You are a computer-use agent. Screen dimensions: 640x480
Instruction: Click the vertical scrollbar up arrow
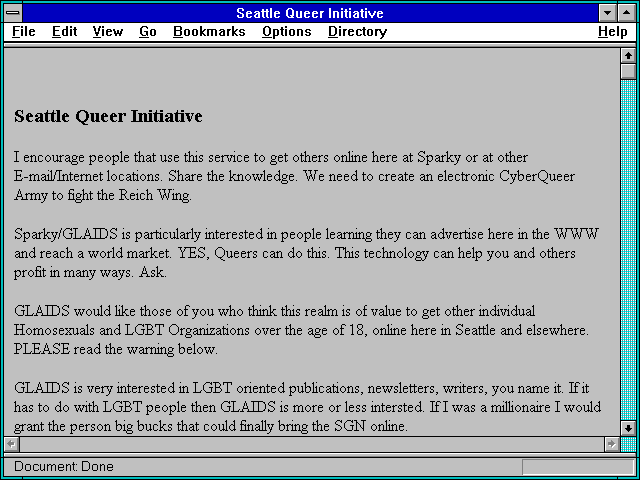click(628, 56)
